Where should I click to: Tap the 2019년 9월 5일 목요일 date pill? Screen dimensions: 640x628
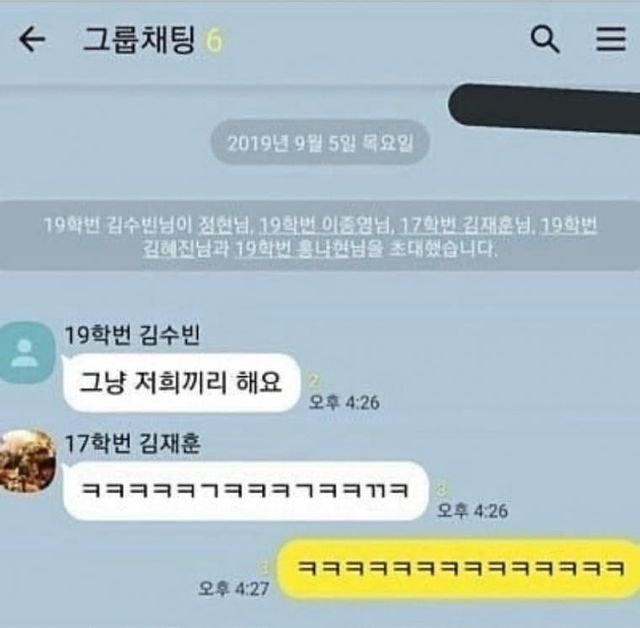[320, 143]
